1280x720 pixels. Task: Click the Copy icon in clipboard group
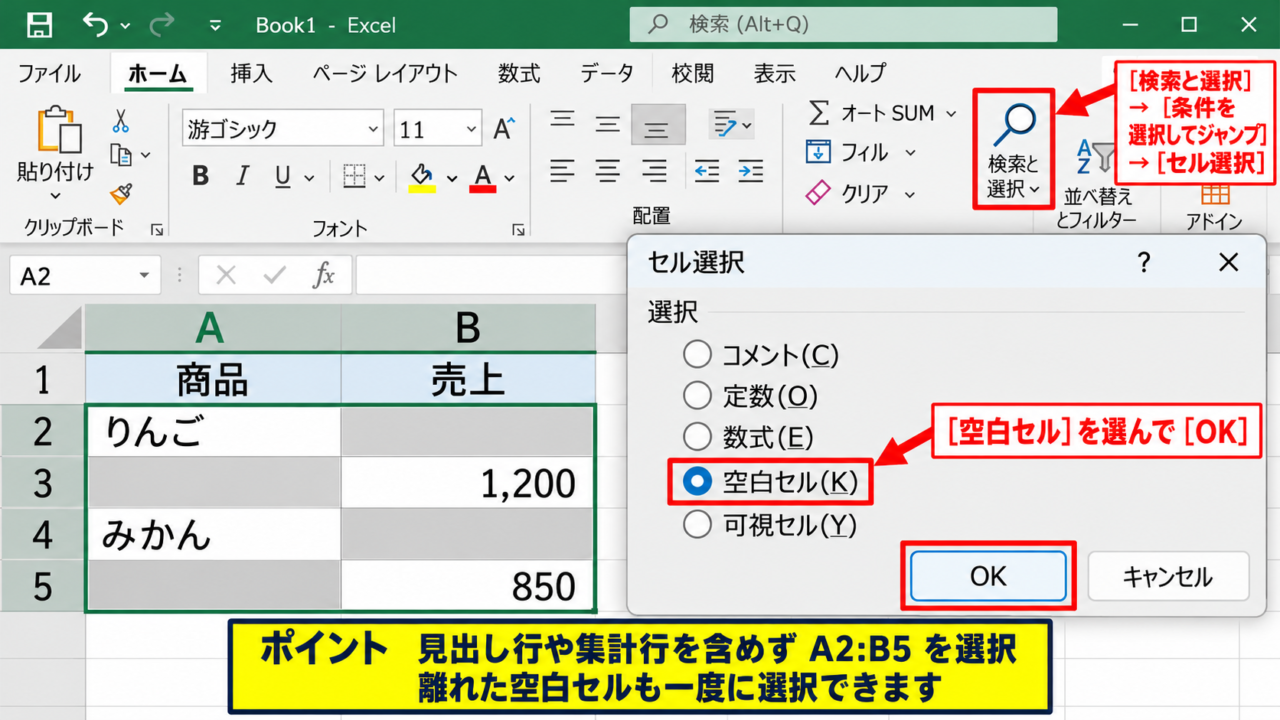pos(121,155)
